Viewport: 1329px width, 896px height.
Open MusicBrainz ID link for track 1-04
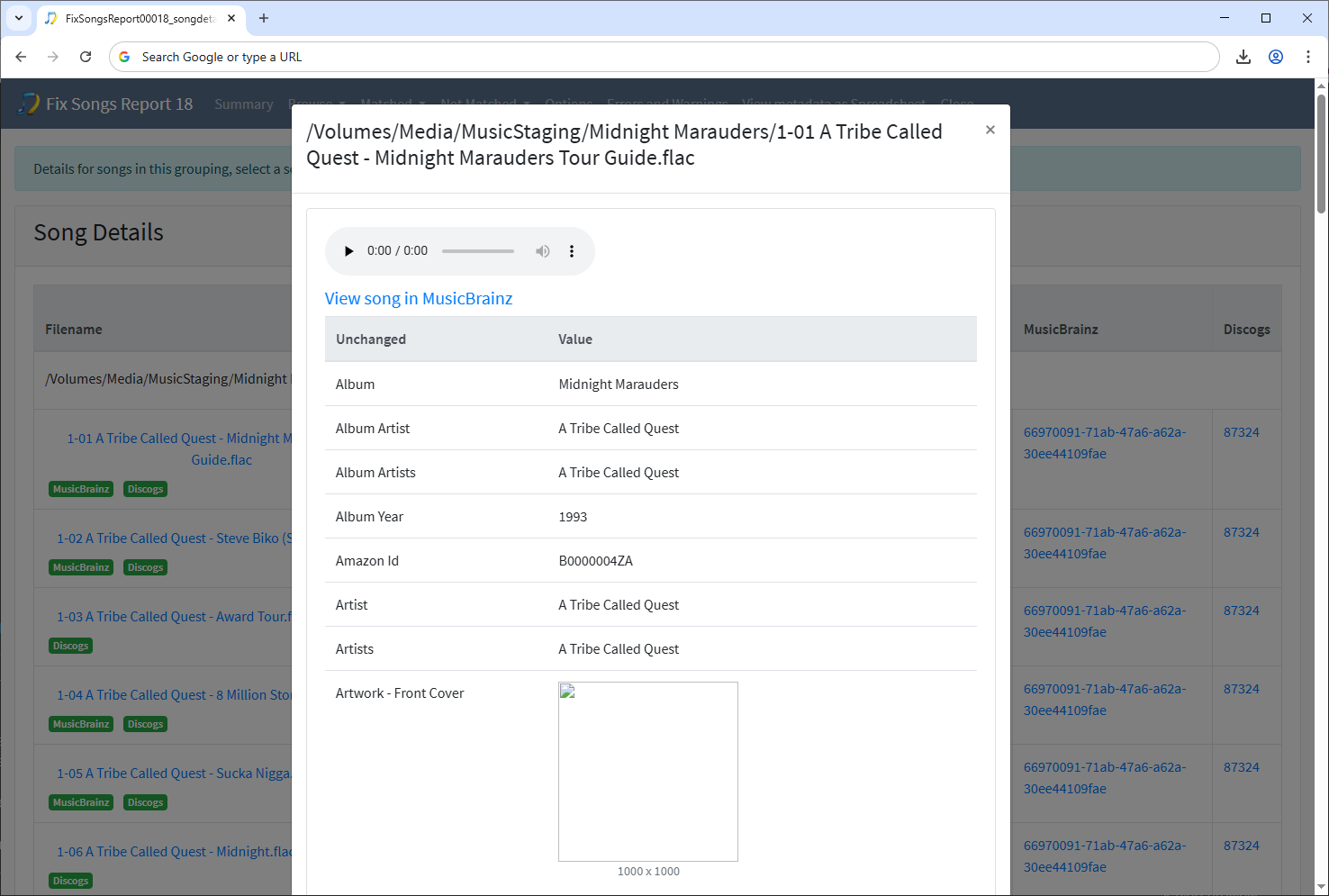1105,700
